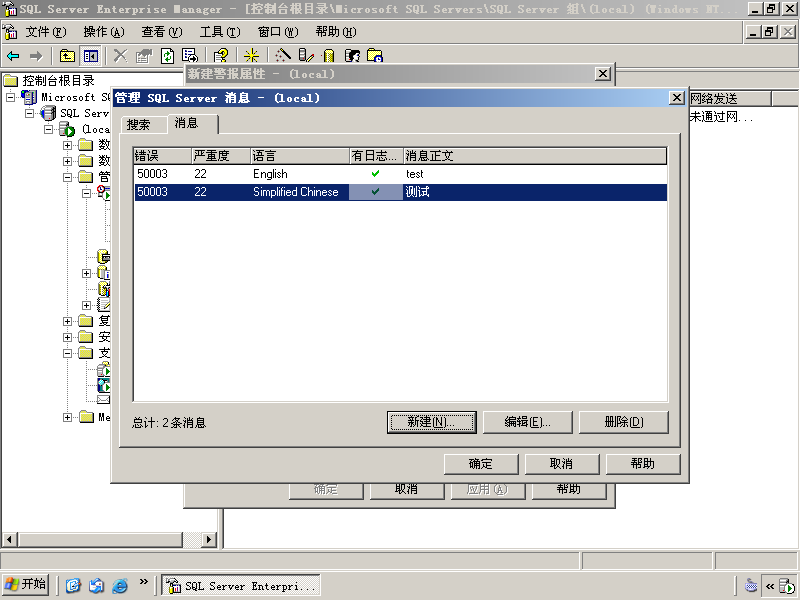Select the (local) server icon in tree

pos(67,129)
